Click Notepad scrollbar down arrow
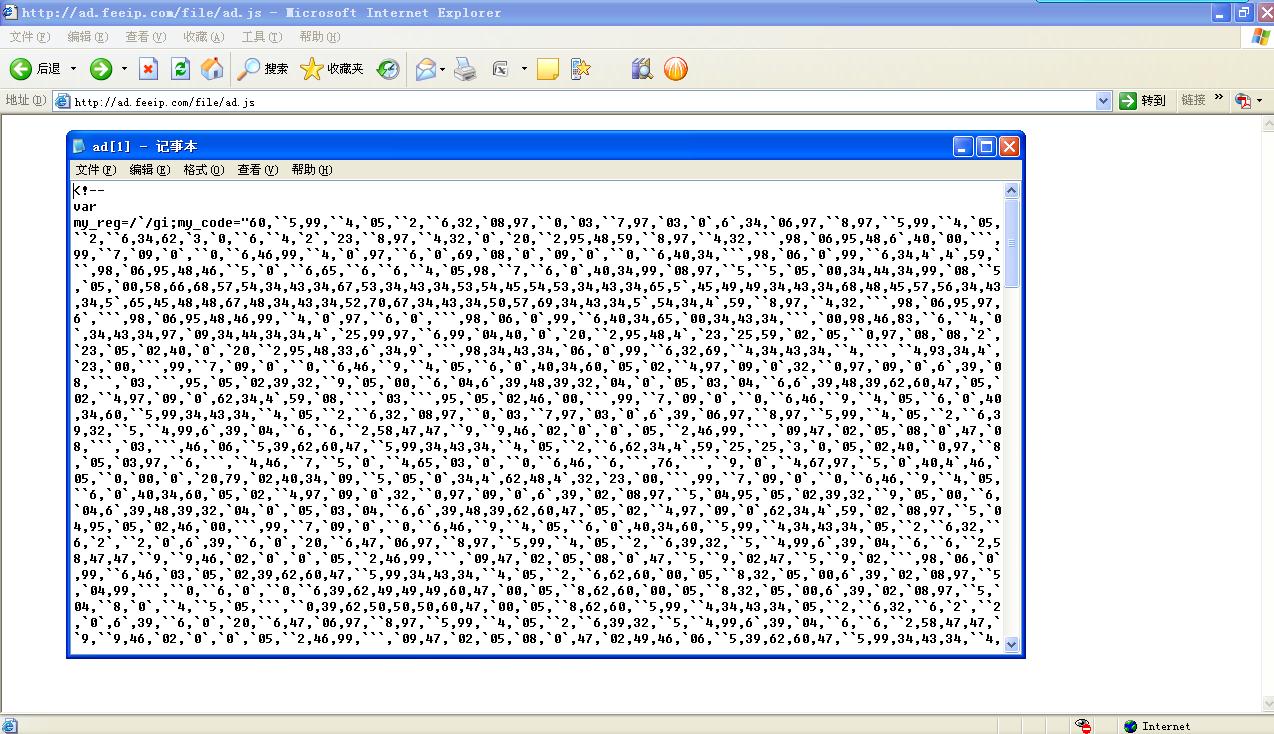This screenshot has width=1274, height=734. [1011, 644]
